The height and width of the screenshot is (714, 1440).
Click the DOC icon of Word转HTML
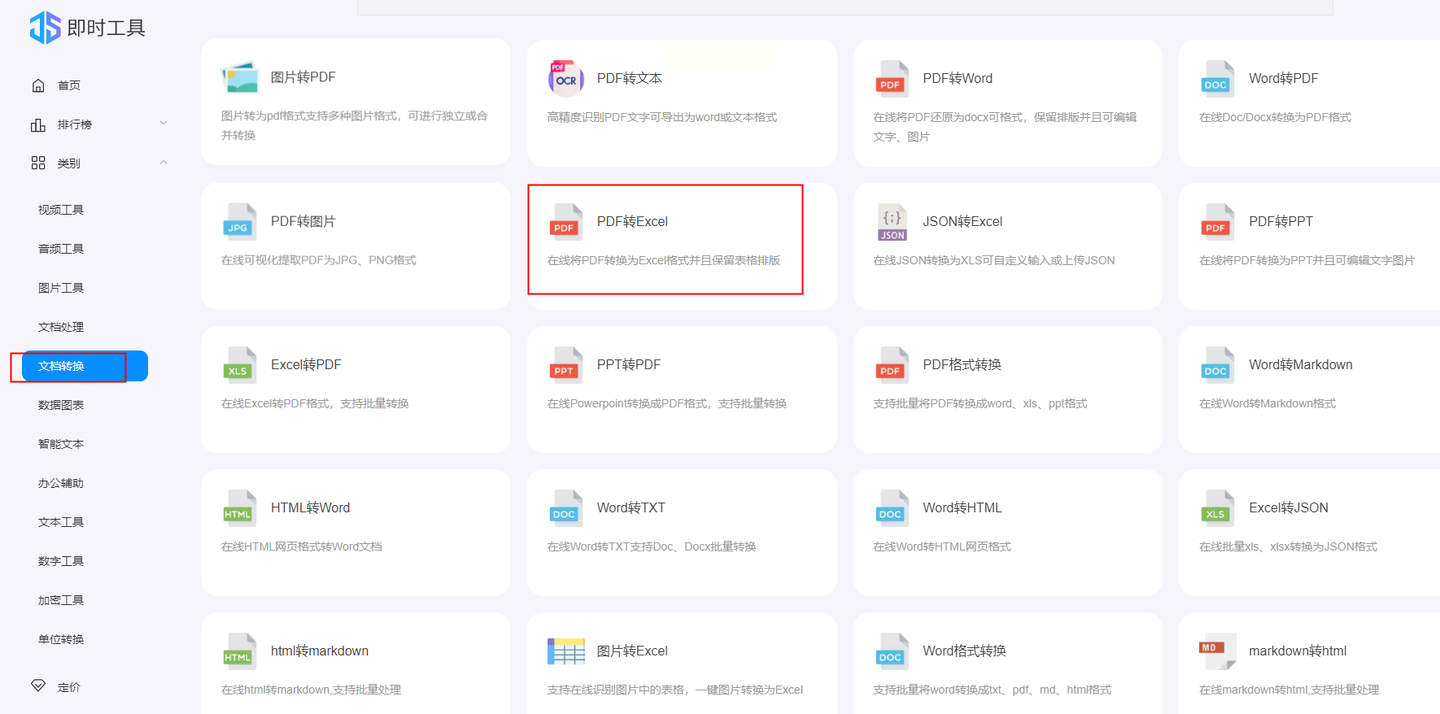tap(892, 507)
